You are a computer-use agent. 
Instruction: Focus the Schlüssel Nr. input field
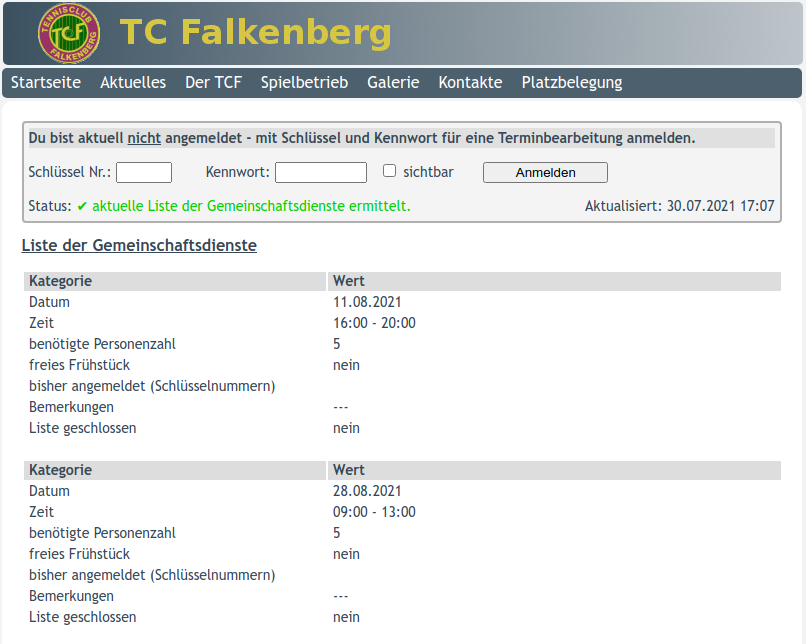144,173
